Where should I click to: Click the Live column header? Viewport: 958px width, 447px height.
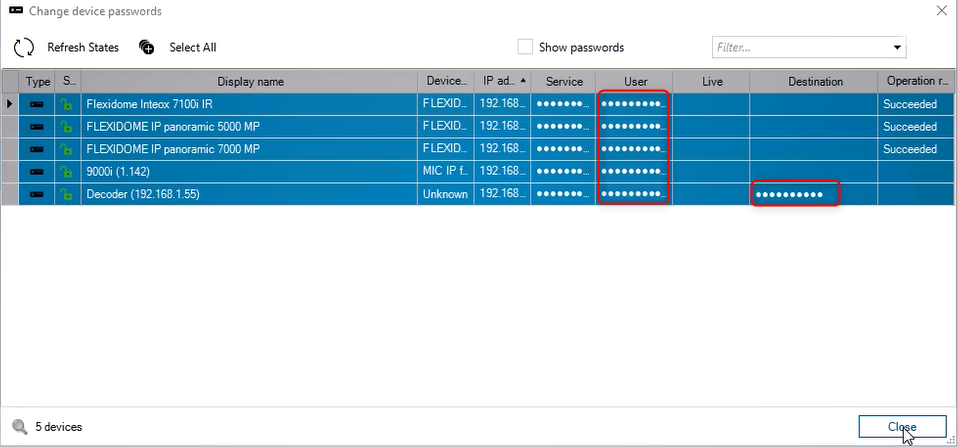[712, 81]
